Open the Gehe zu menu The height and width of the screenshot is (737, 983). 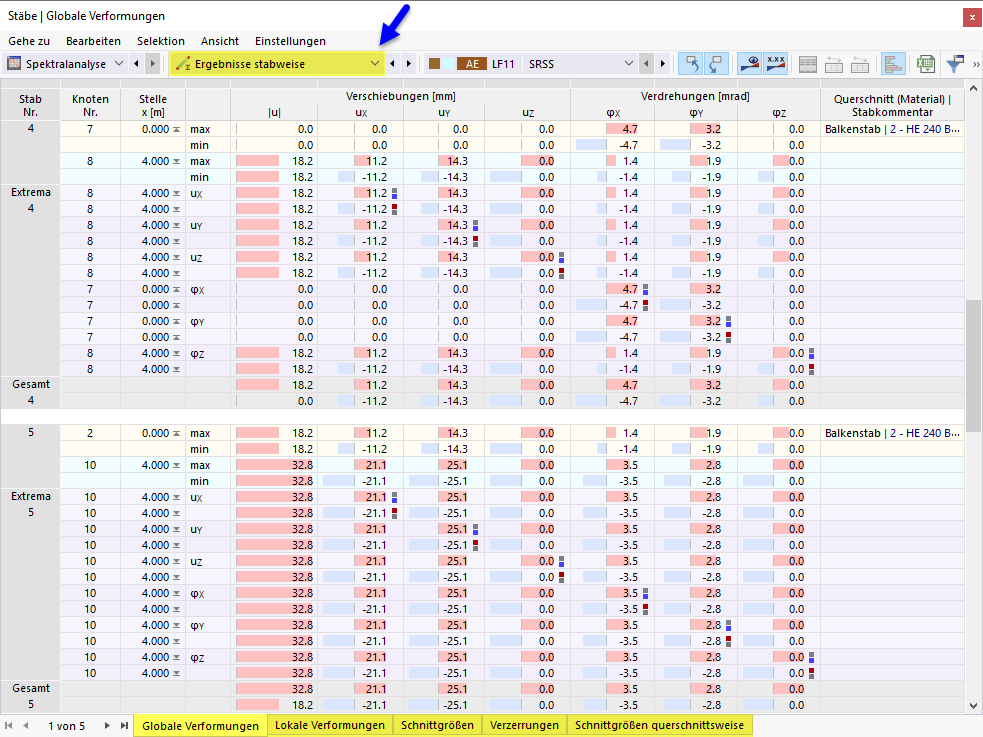point(29,41)
